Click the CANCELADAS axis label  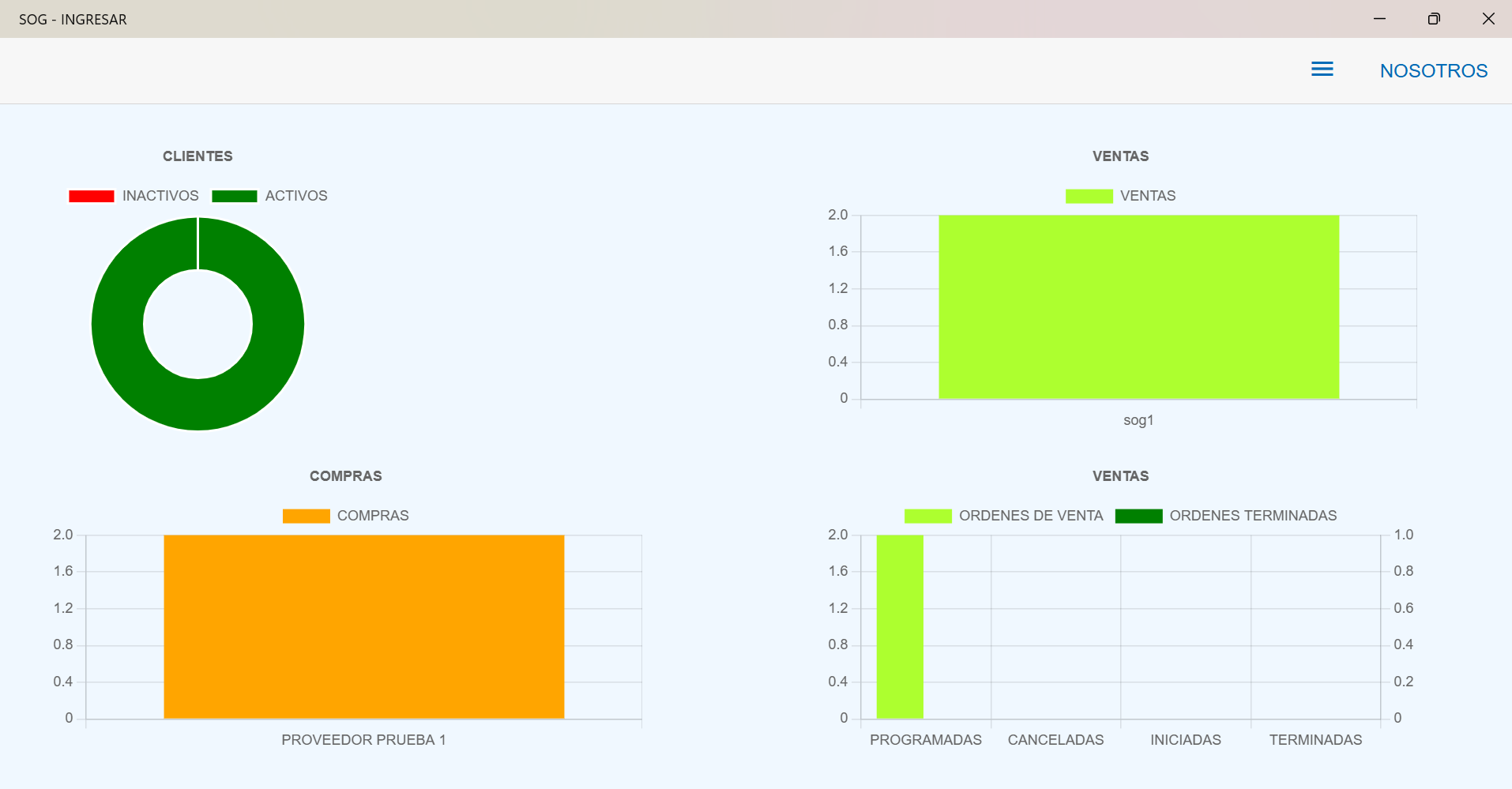[1055, 740]
